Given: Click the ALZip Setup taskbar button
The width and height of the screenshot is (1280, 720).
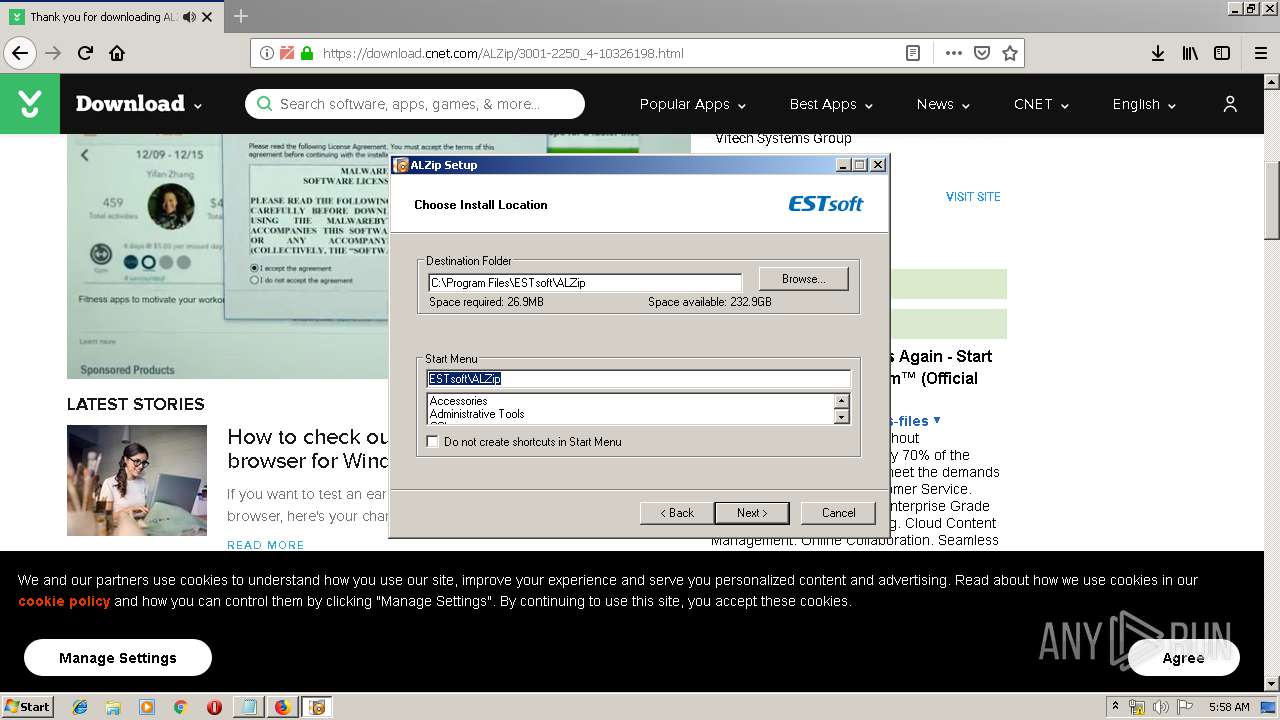Looking at the screenshot, I should click(317, 707).
